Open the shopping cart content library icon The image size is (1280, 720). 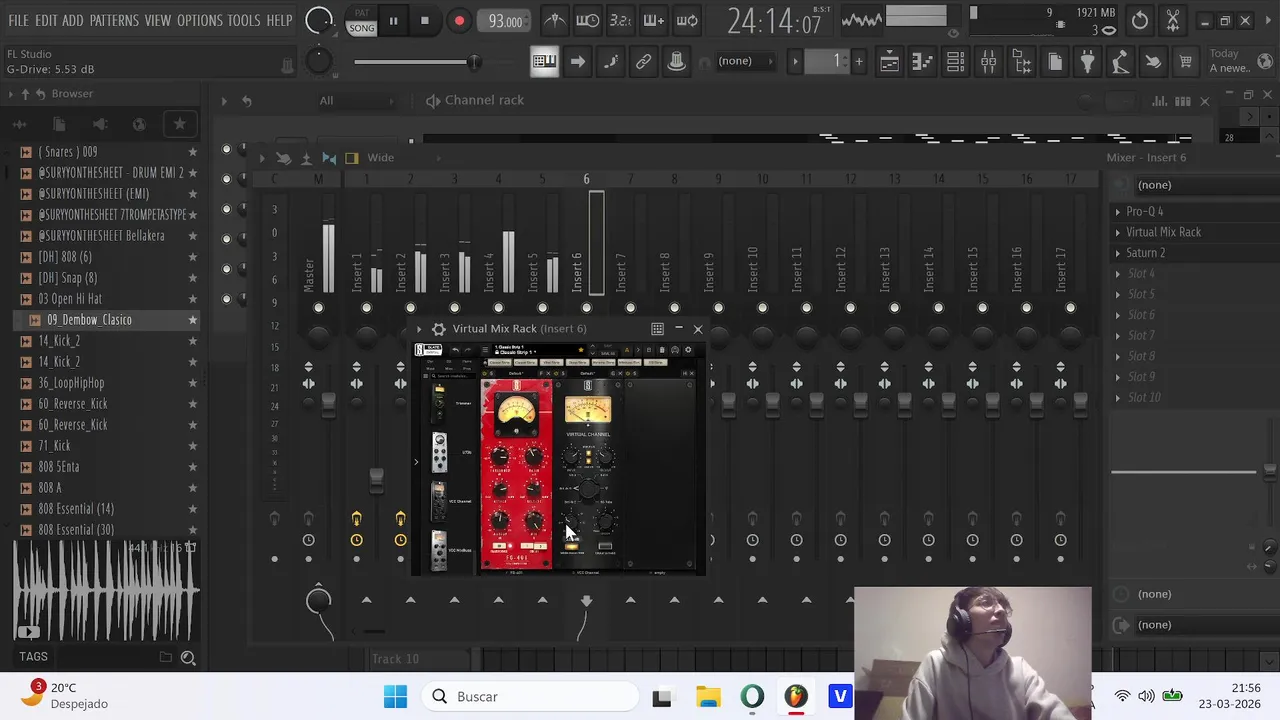(x=1185, y=62)
